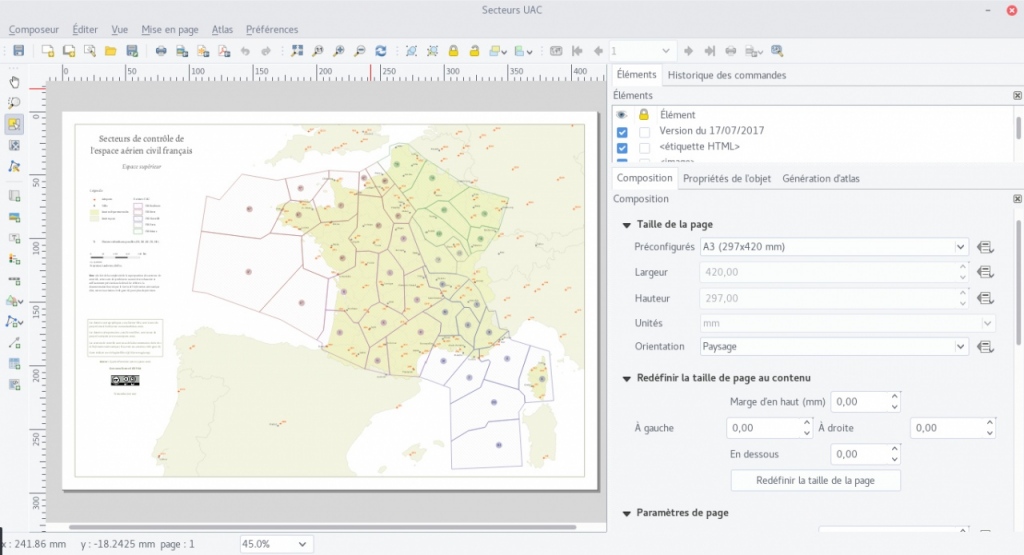Click Redéfinir la taille de la page button
This screenshot has height=555, width=1024.
[x=815, y=481]
